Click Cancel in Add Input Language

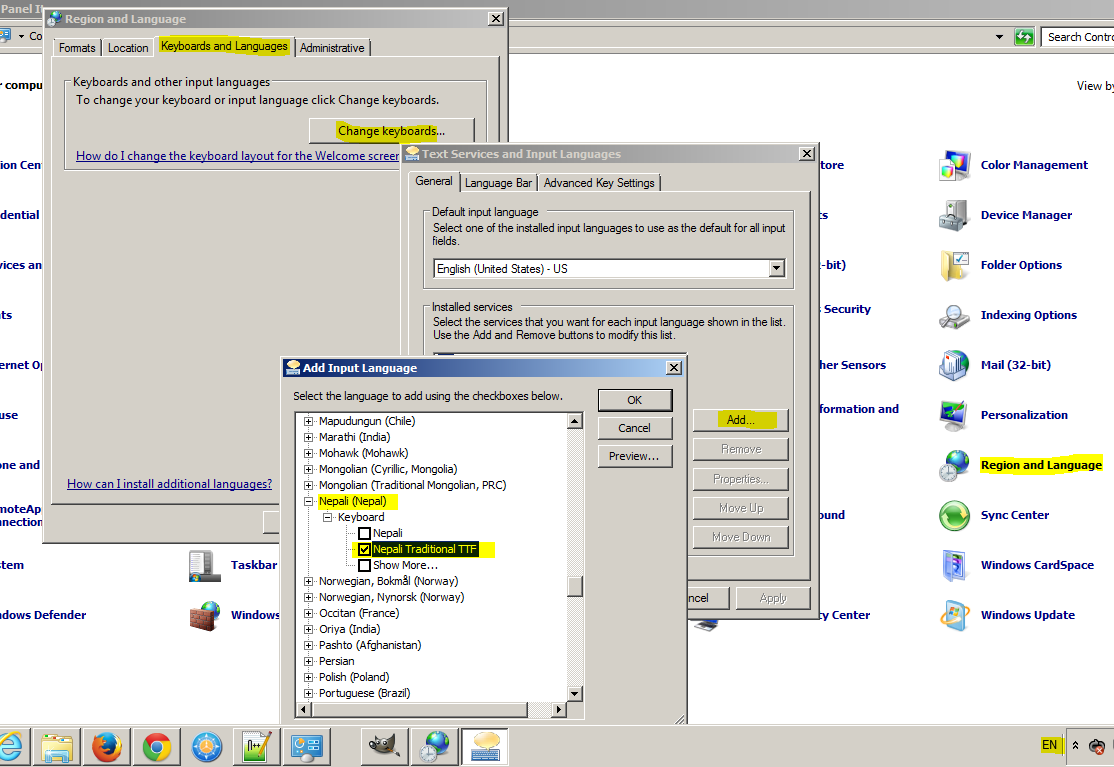coord(634,428)
